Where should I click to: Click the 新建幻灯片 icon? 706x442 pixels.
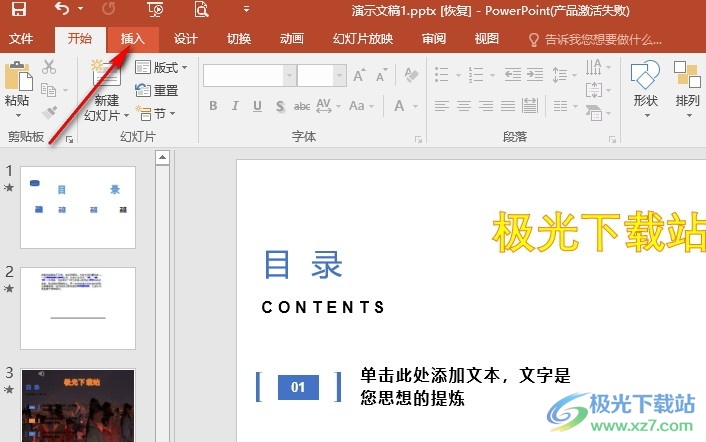point(106,74)
